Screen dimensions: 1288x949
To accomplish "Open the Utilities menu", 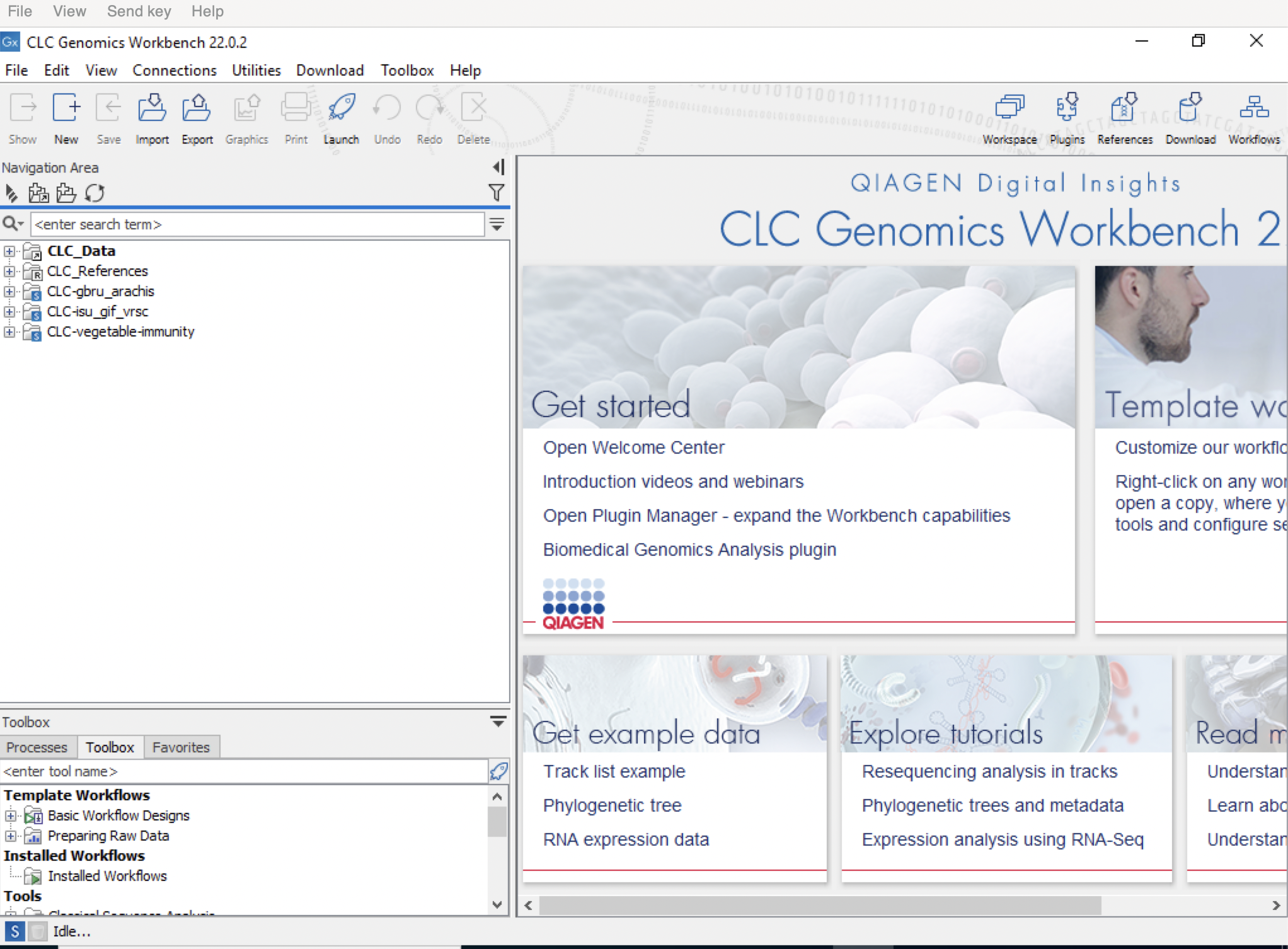I will coord(256,70).
